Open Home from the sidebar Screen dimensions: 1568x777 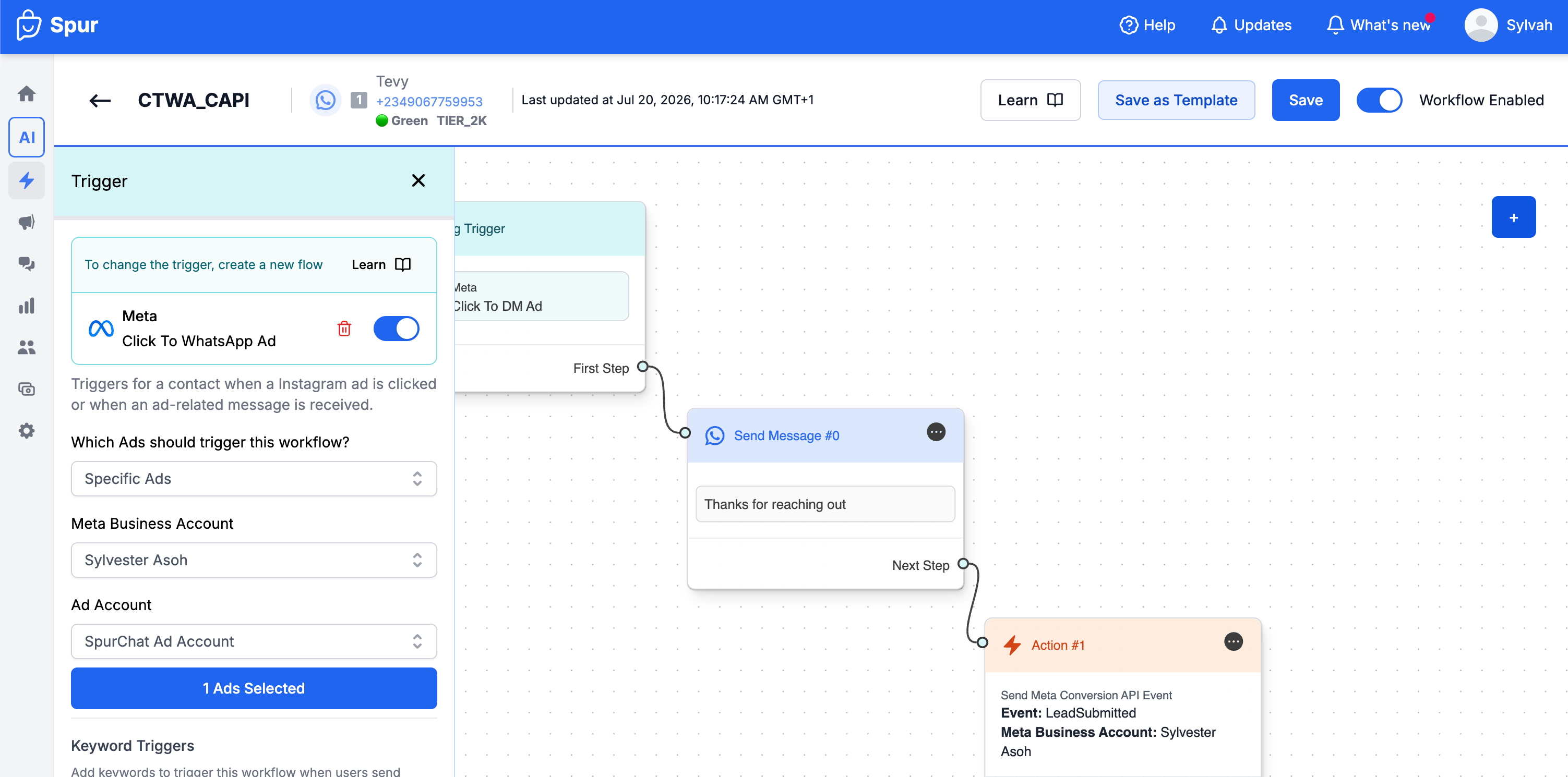(x=26, y=94)
